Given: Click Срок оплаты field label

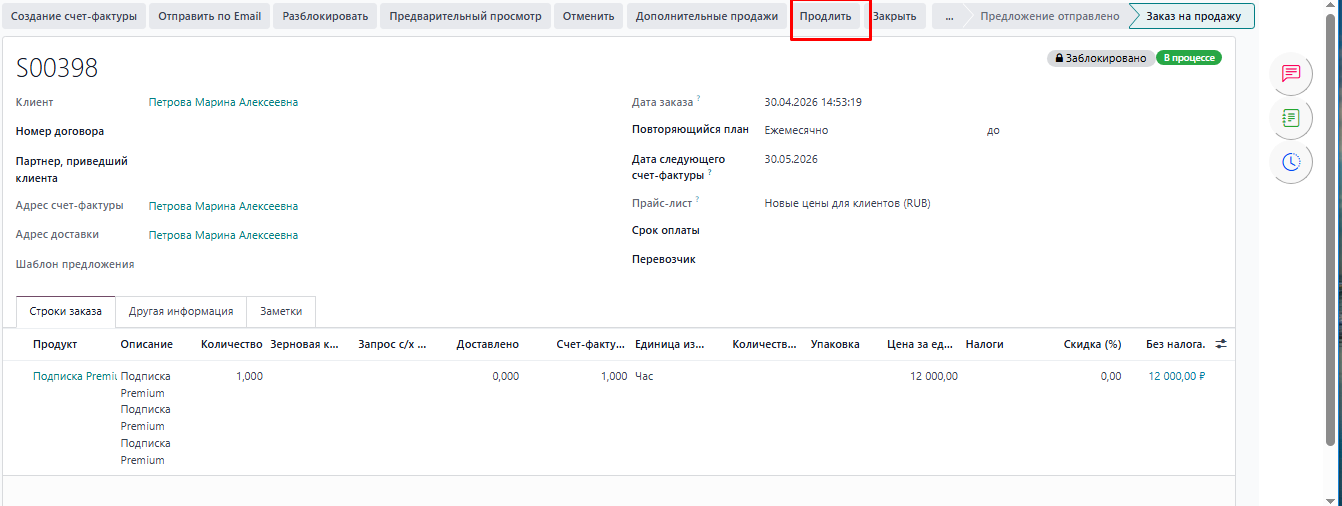Looking at the screenshot, I should coord(666,230).
